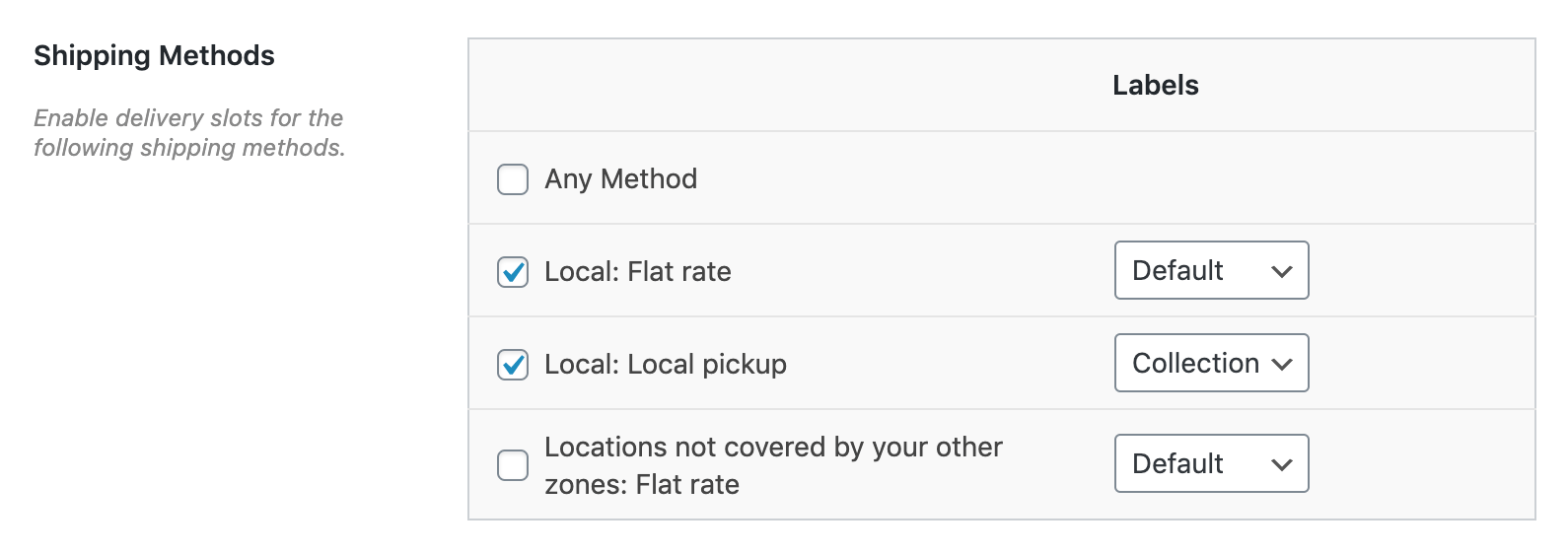Click the "Local: Flat rate" label text

pyautogui.click(x=637, y=272)
